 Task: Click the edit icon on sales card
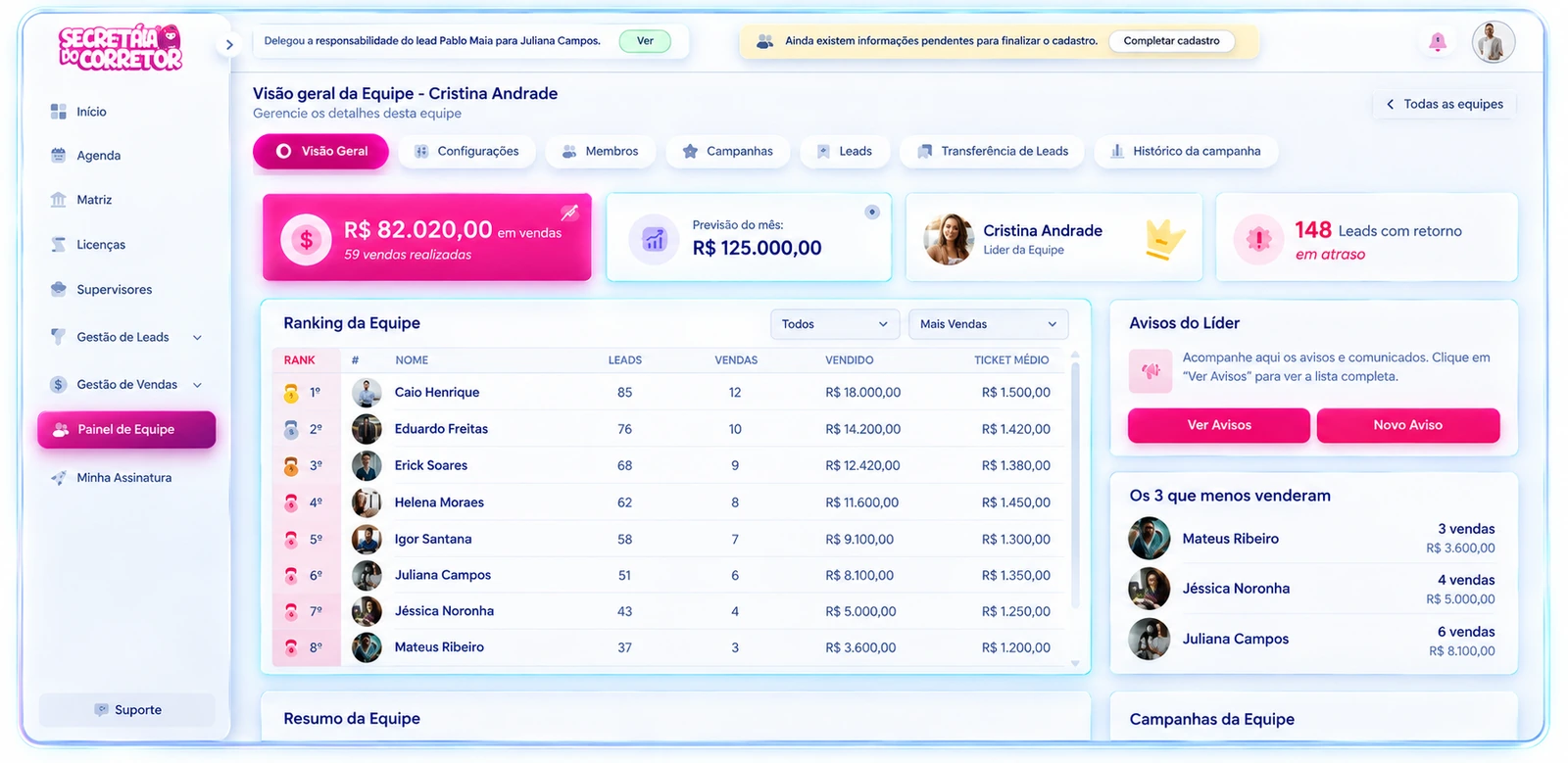pyautogui.click(x=569, y=213)
